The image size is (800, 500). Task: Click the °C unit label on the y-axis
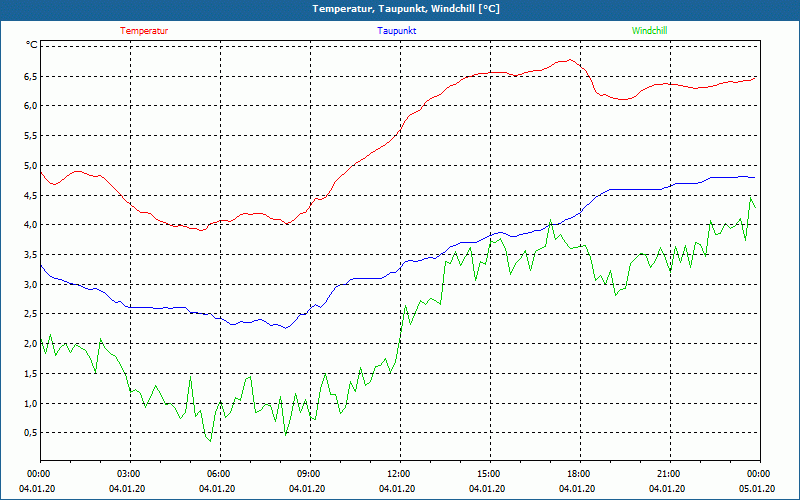coord(32,45)
